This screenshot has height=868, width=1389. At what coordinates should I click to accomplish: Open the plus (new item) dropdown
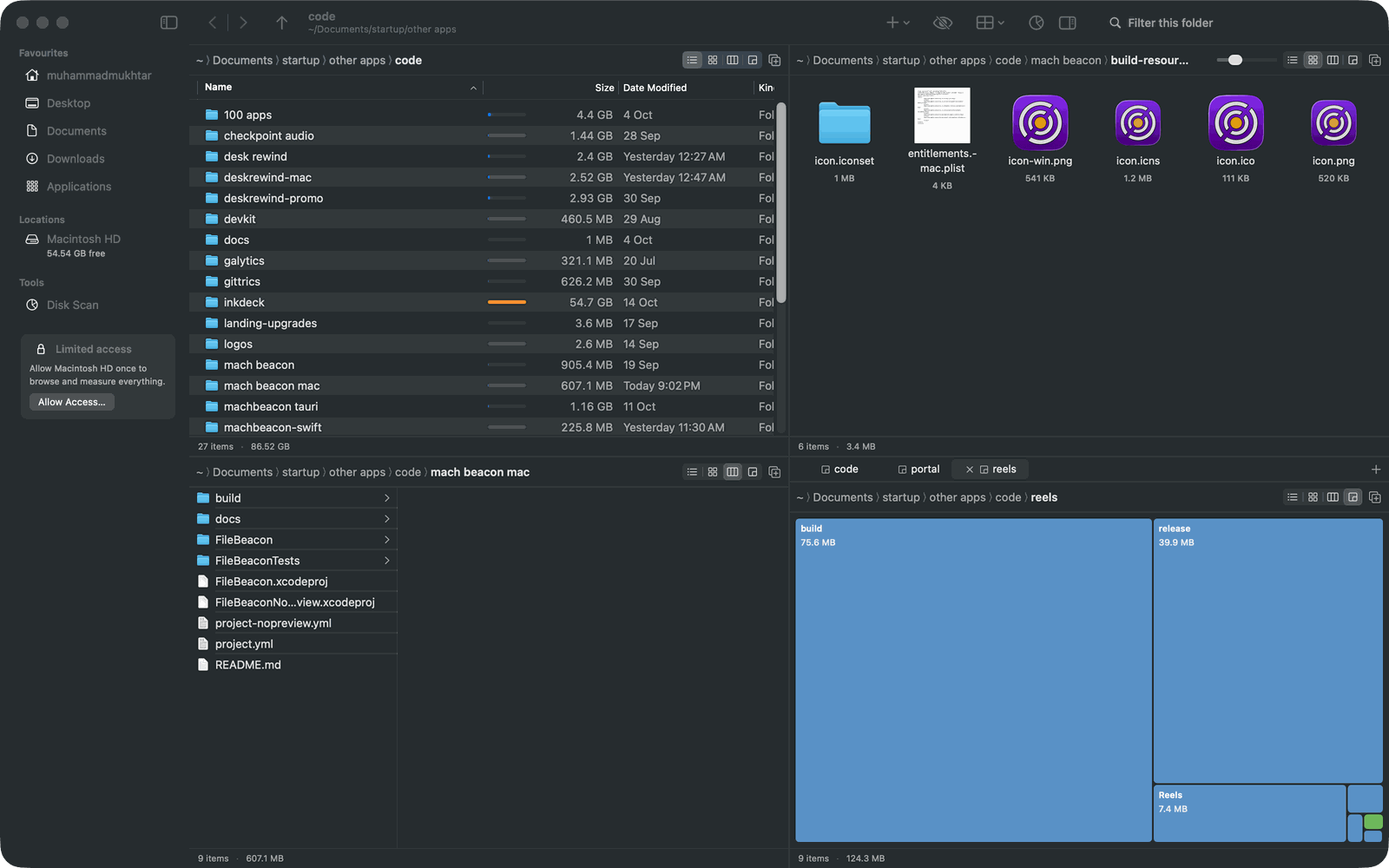pos(898,23)
